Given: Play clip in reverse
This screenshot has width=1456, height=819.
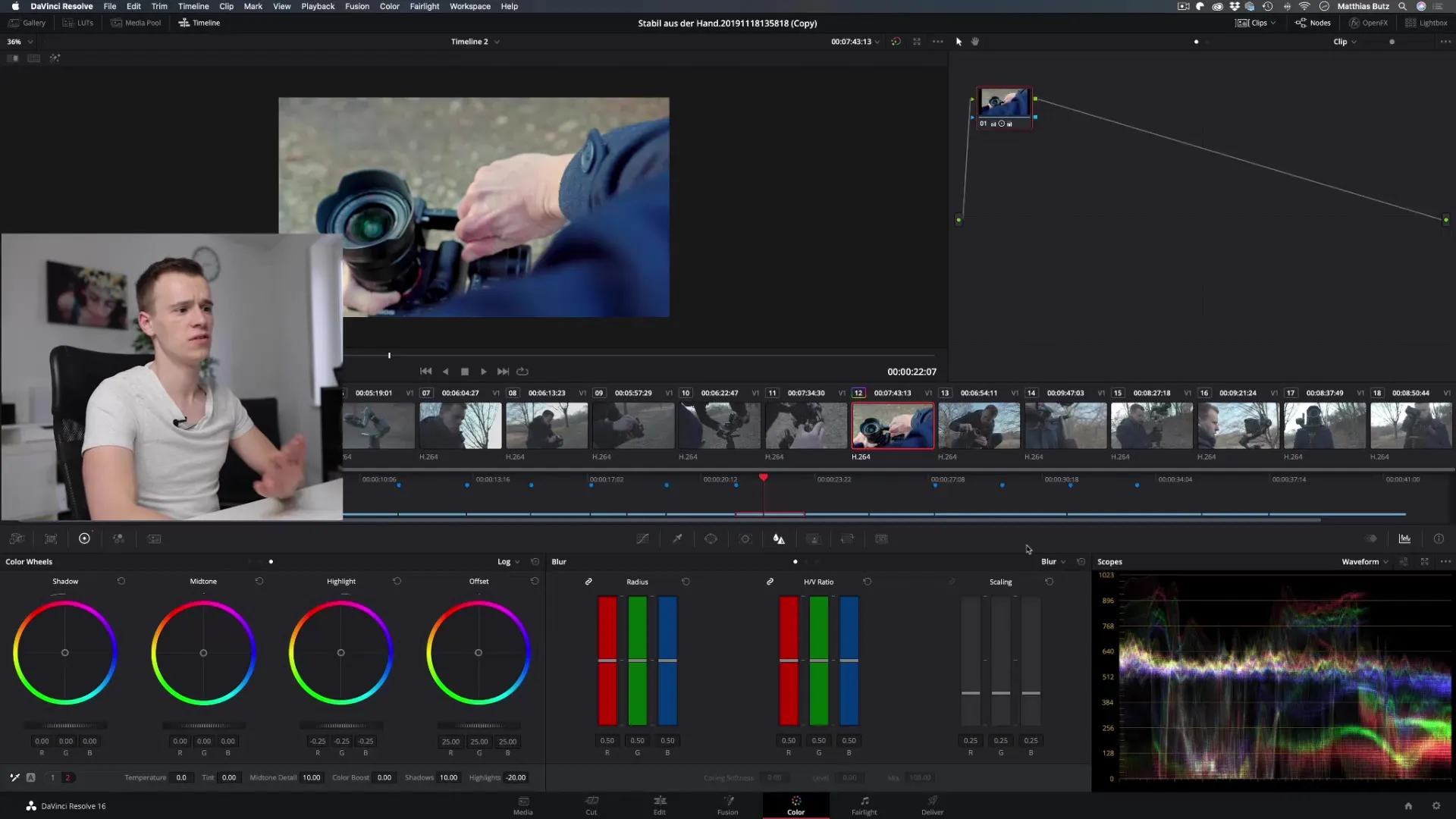Looking at the screenshot, I should click(x=445, y=372).
